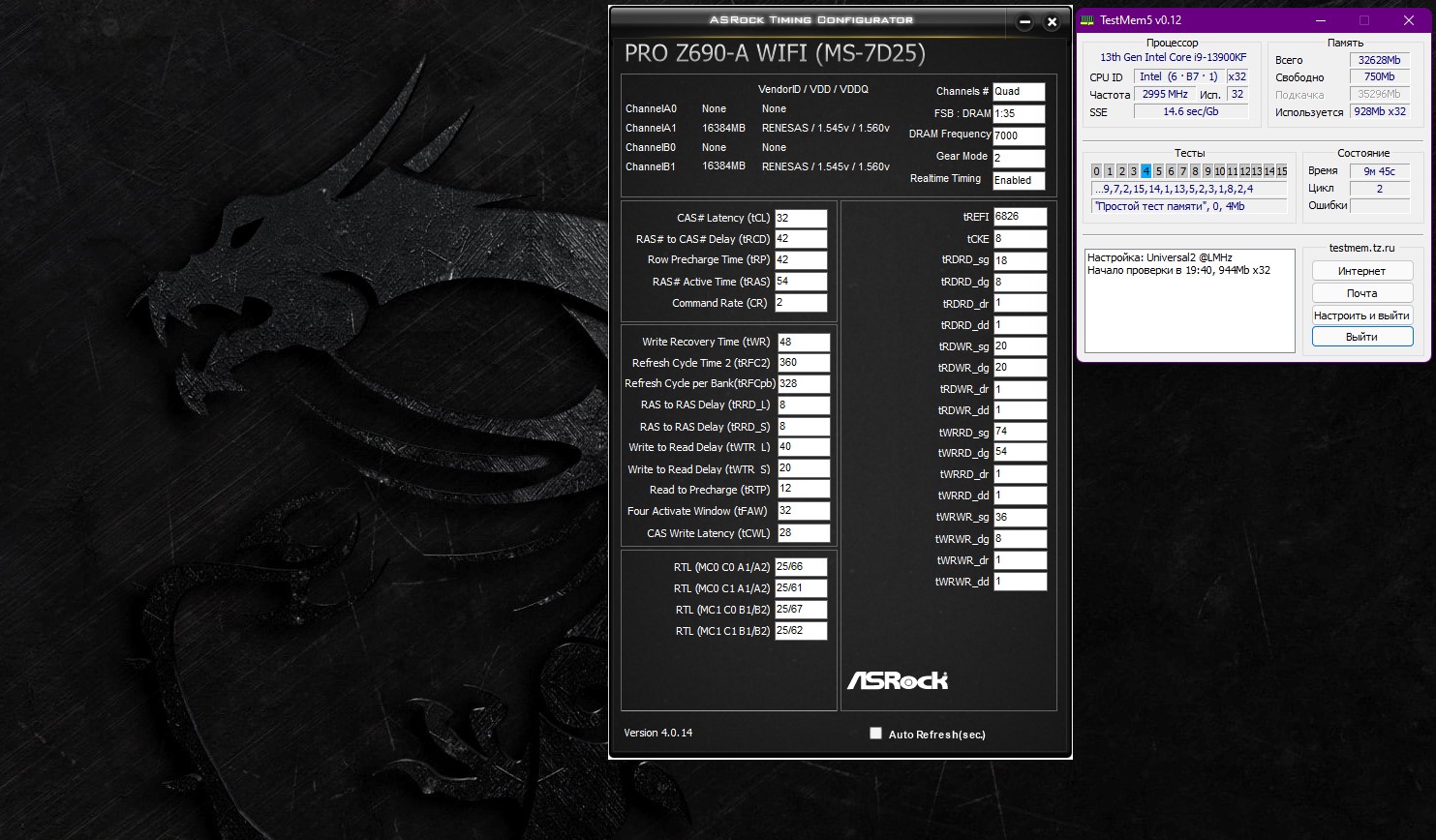Click the tRRD_S value field
Image resolution: width=1436 pixels, height=840 pixels.
point(804,427)
